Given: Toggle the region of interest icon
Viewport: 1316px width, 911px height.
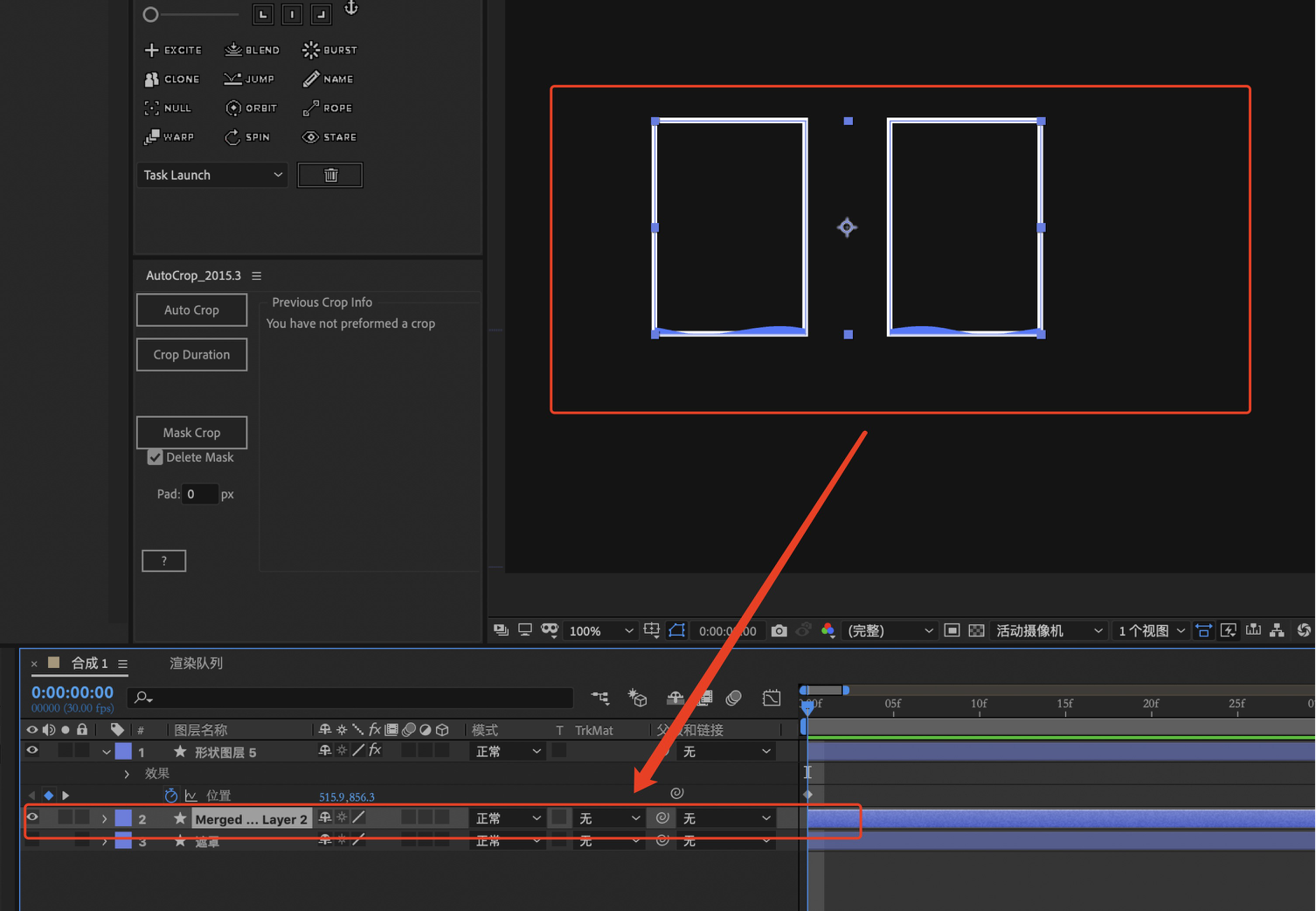Looking at the screenshot, I should coord(952,630).
